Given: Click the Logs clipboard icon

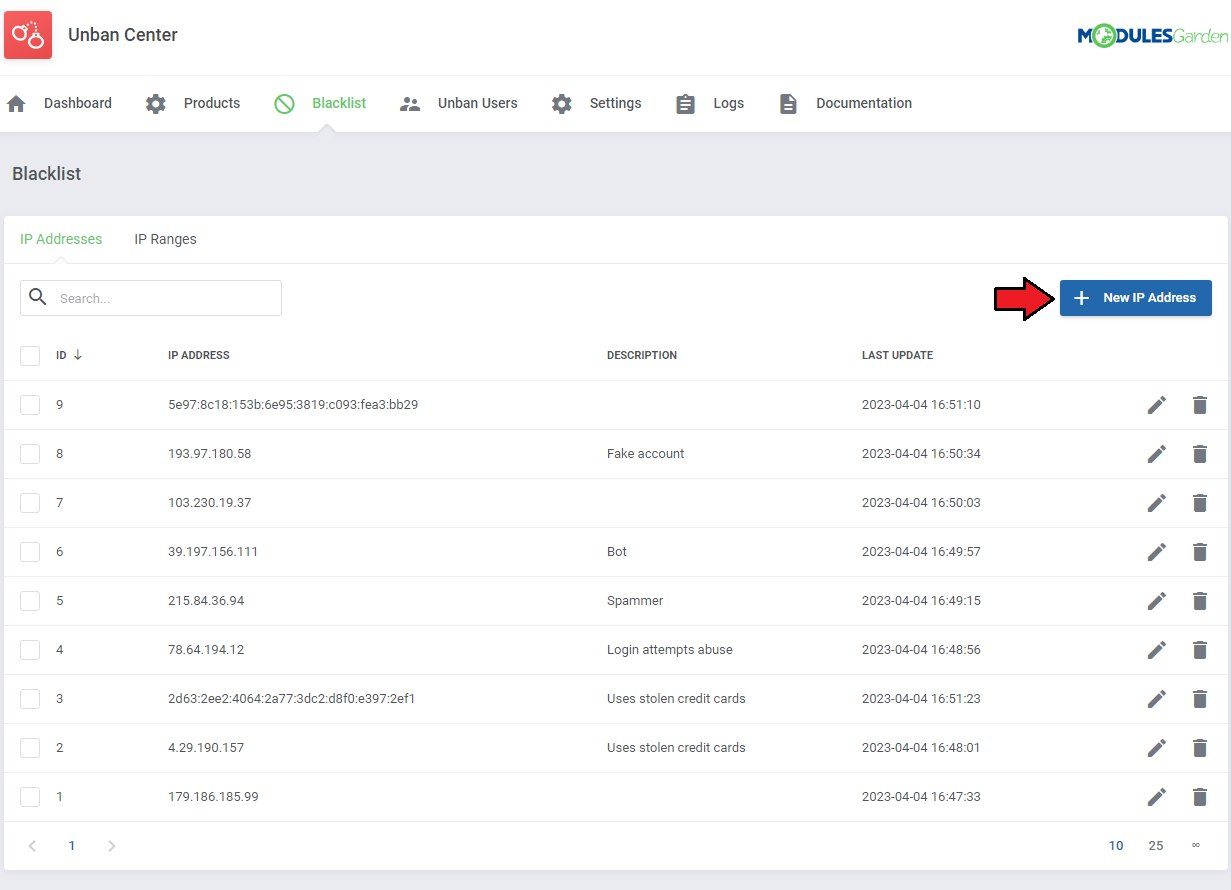Looking at the screenshot, I should click(685, 104).
